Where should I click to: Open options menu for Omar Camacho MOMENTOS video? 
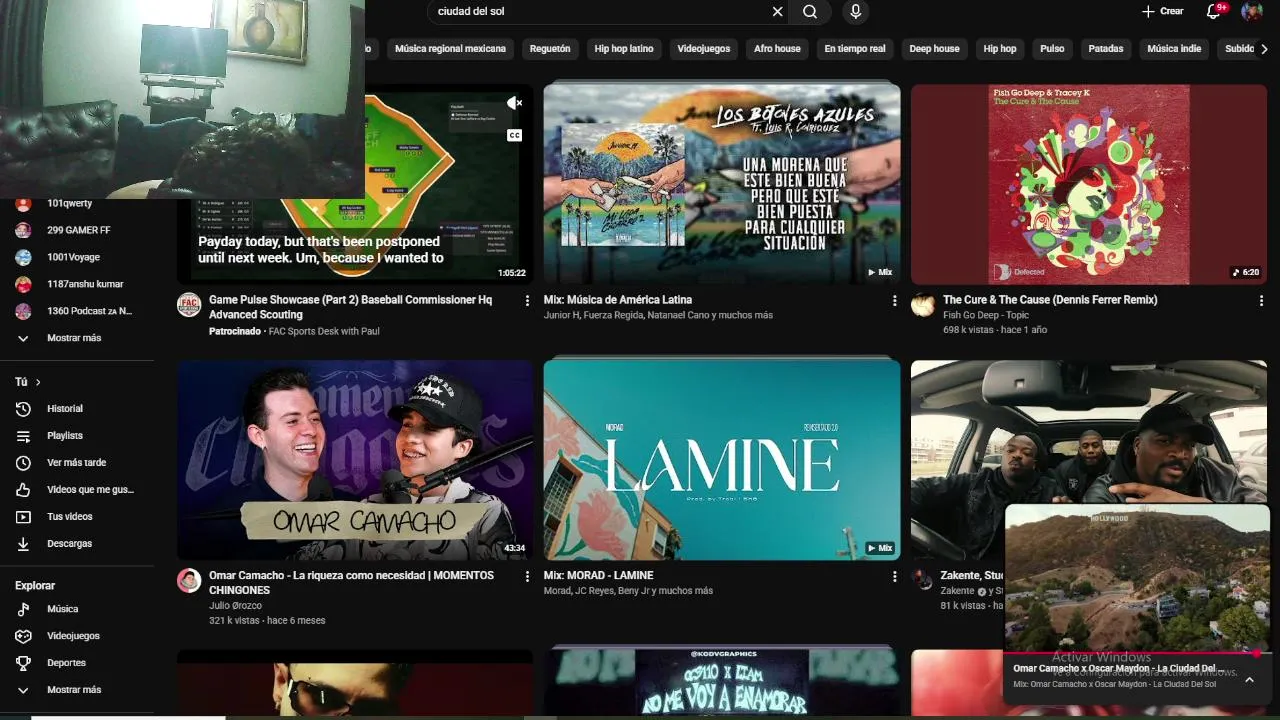[527, 576]
